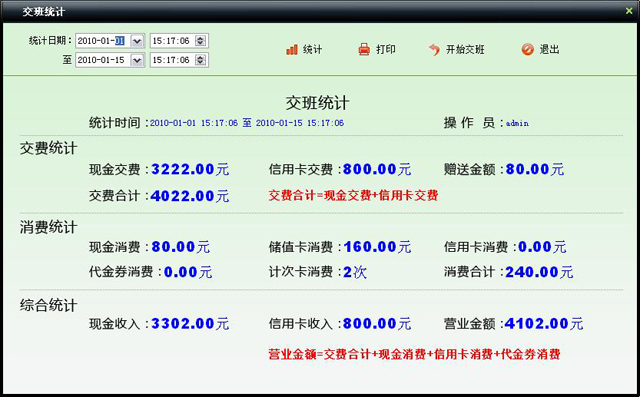Screen dimensions: 640x397
Task: Click the start time field 15:17:06
Action: click(173, 41)
